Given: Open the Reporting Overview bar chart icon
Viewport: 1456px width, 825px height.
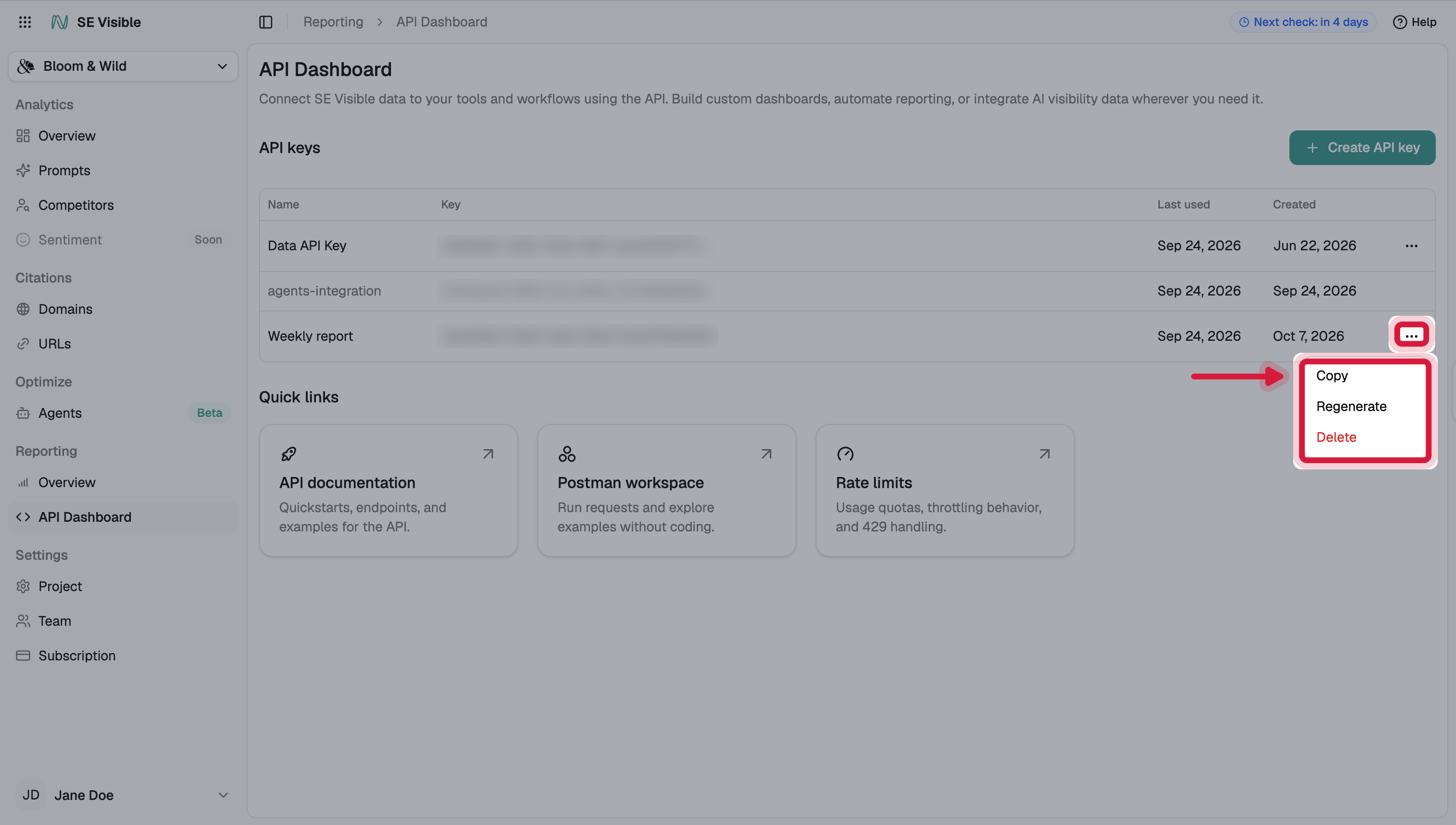Looking at the screenshot, I should tap(23, 482).
